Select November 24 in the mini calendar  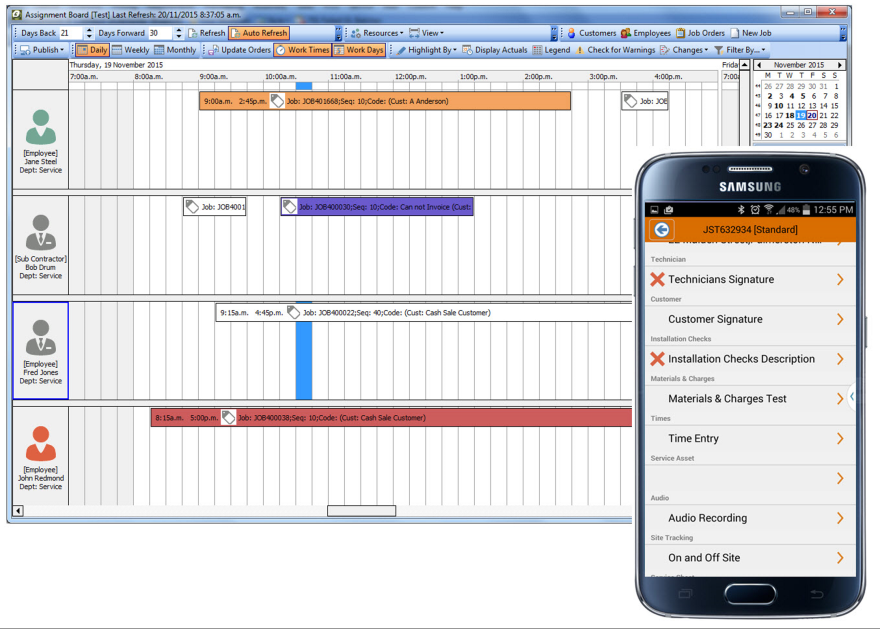[779, 125]
